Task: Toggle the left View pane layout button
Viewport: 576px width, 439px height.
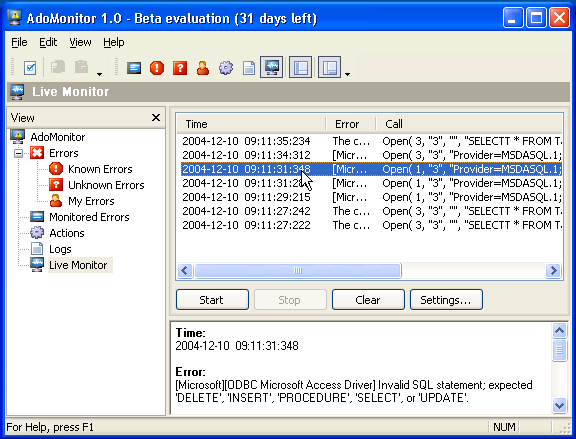Action: (300, 67)
